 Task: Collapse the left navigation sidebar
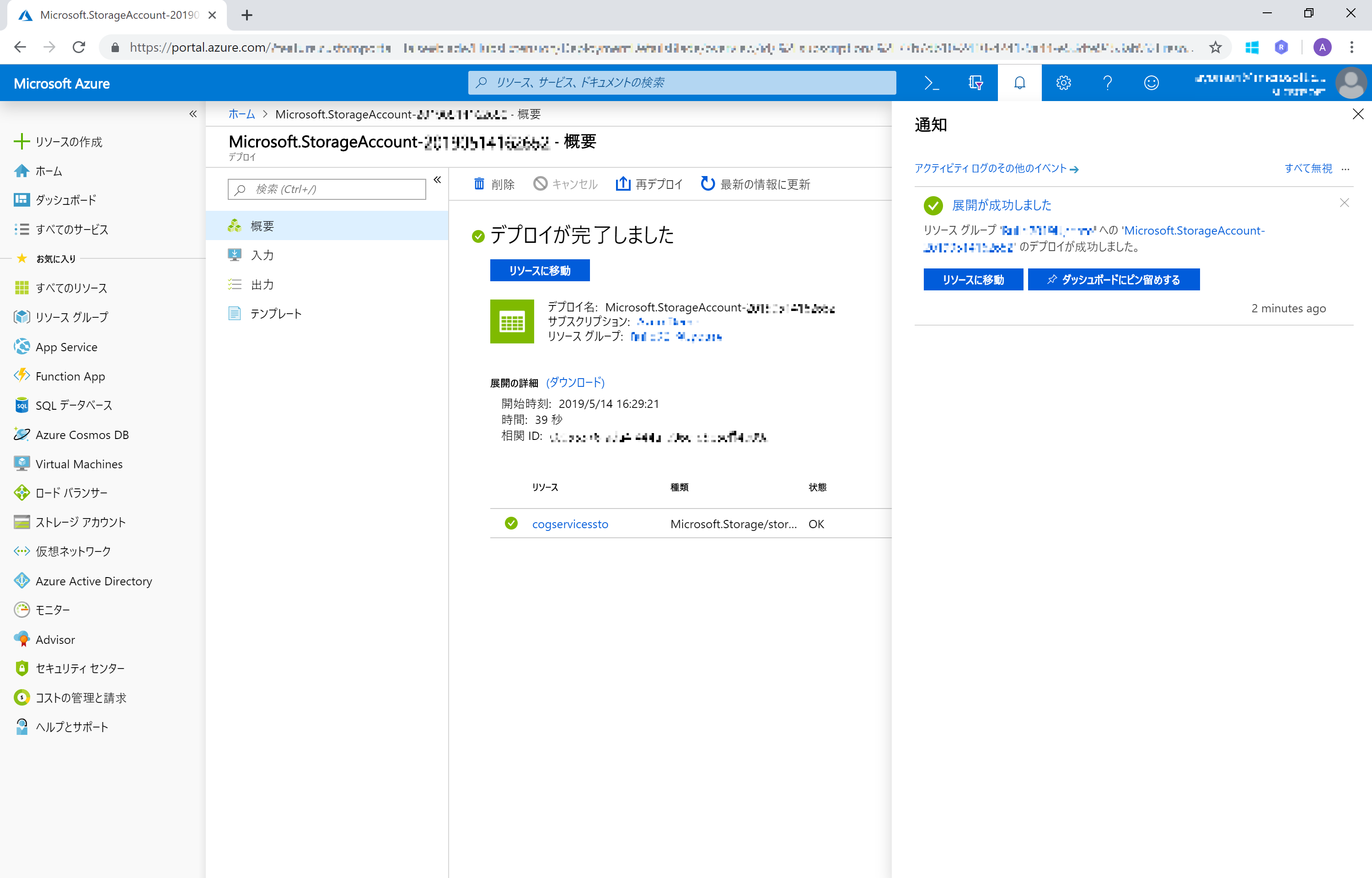(193, 114)
